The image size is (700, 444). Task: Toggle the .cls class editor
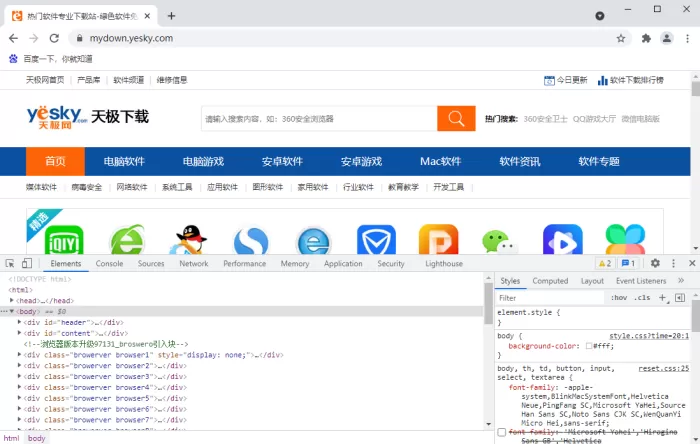642,298
